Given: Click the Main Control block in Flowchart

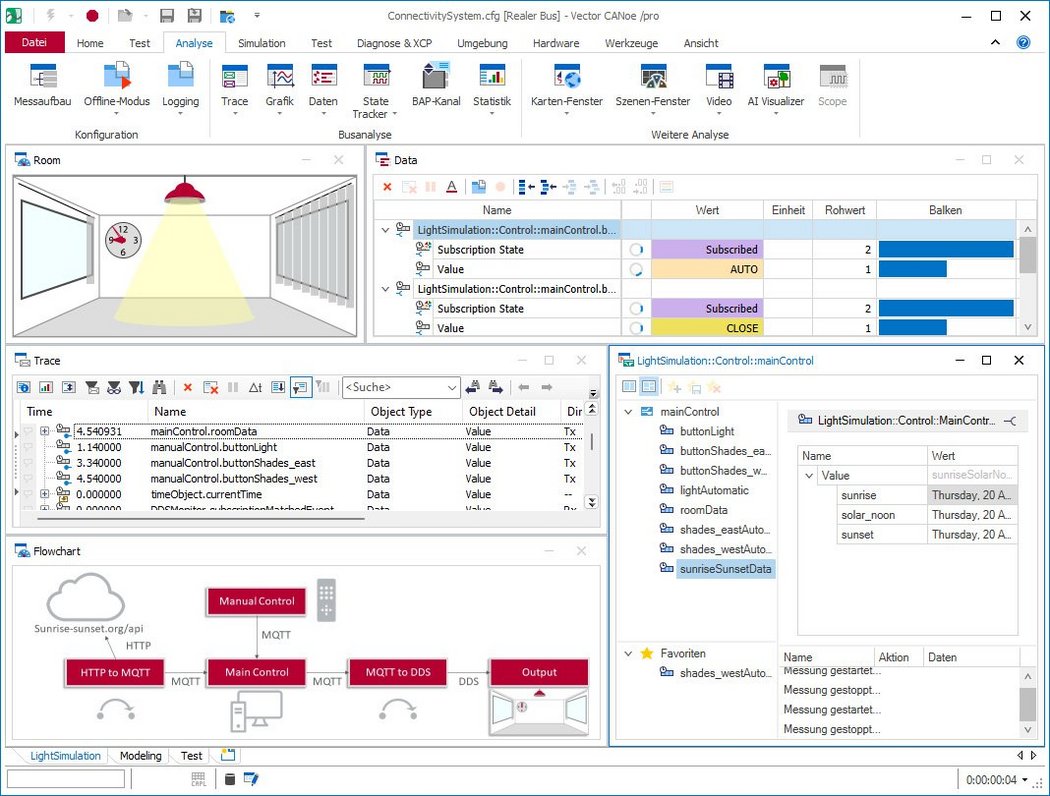Looking at the screenshot, I should [256, 672].
